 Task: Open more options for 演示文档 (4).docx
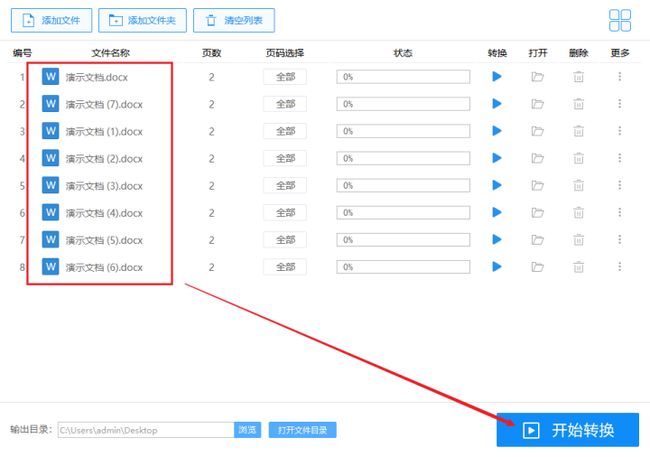(x=620, y=212)
